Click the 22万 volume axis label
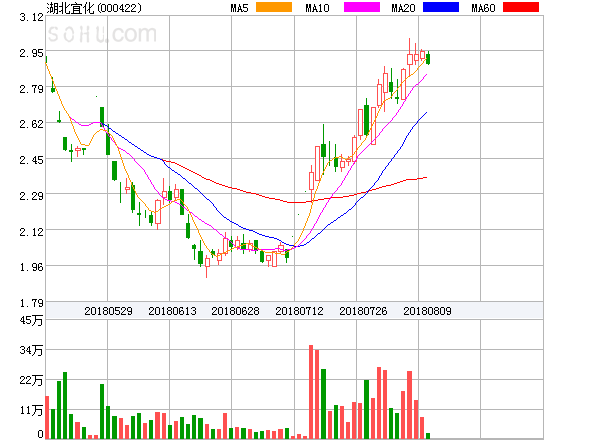 tap(31, 380)
